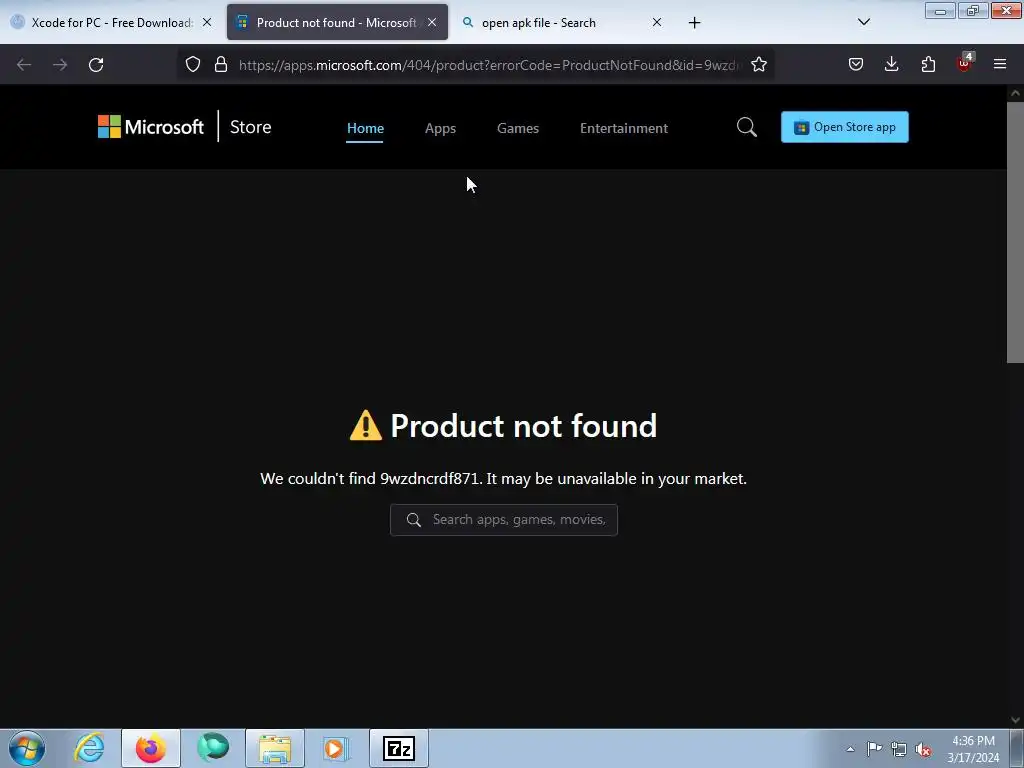Restore down the Firefox window

click(x=972, y=11)
